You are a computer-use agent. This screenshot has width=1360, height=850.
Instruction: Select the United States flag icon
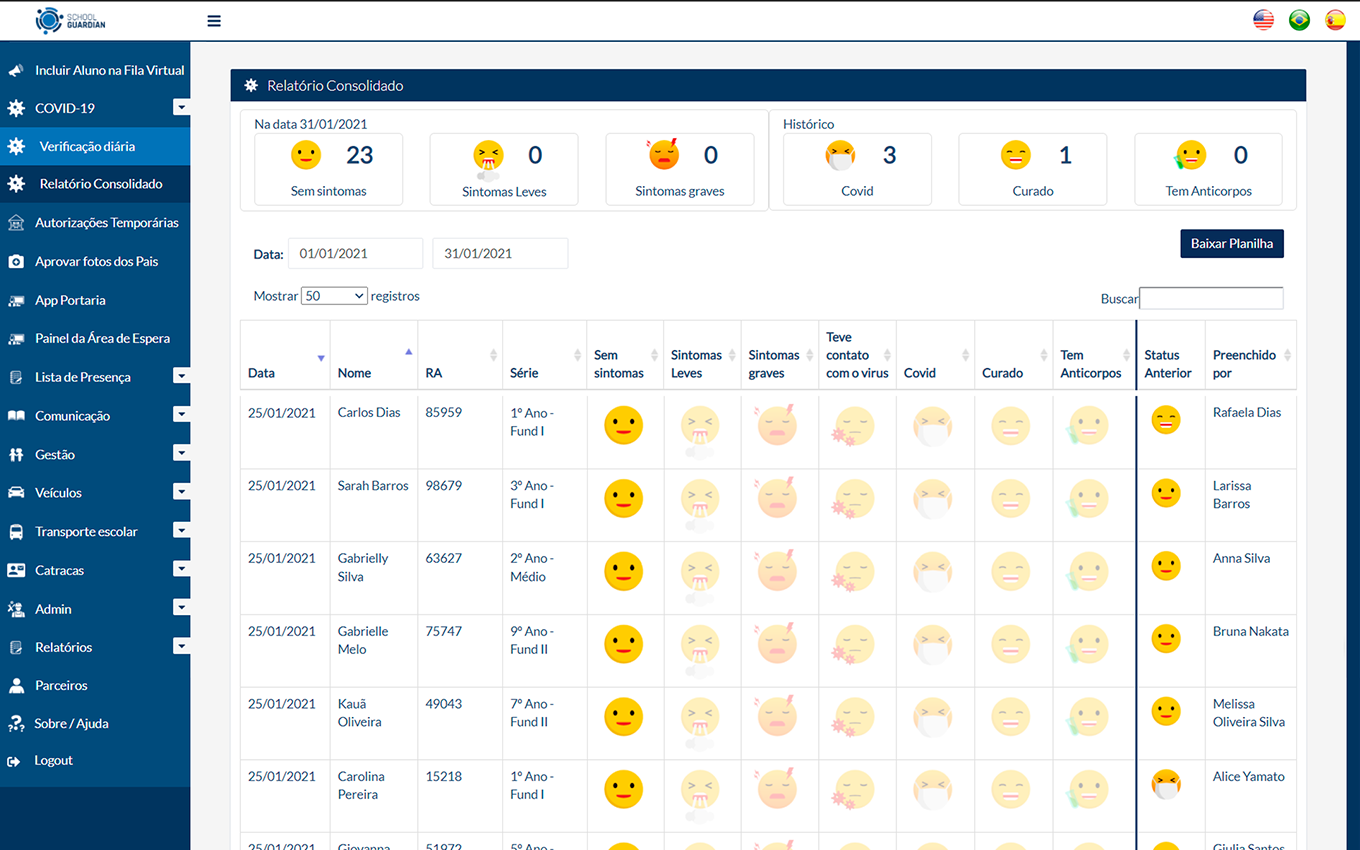point(1263,20)
